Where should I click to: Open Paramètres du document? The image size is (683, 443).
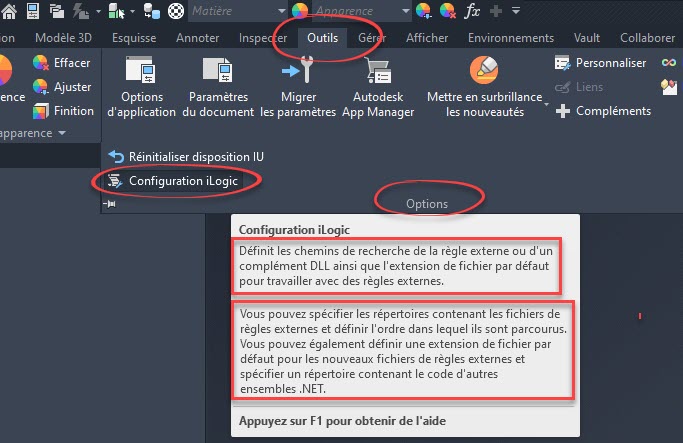click(217, 88)
